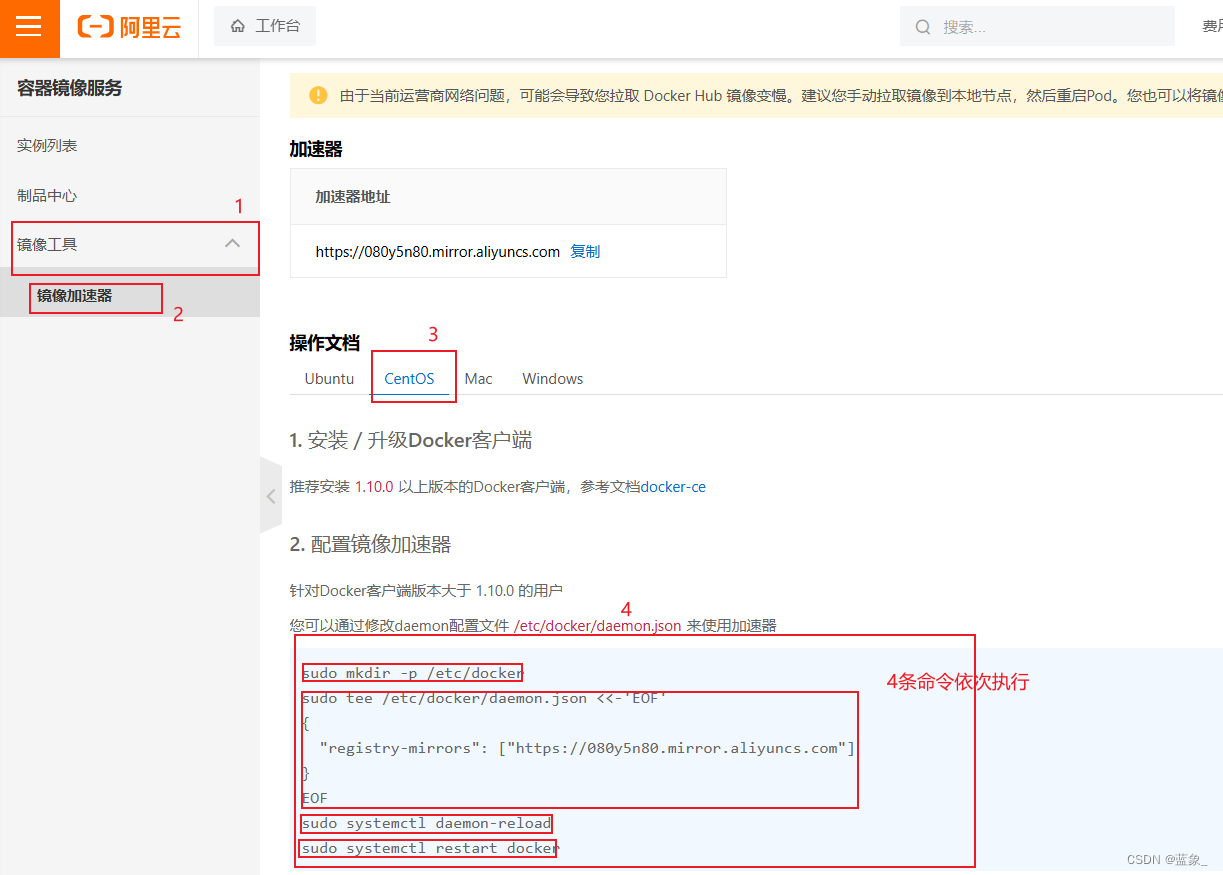The width and height of the screenshot is (1223, 875).
Task: Click the 镜像工具 sidebar section
Action: point(130,244)
